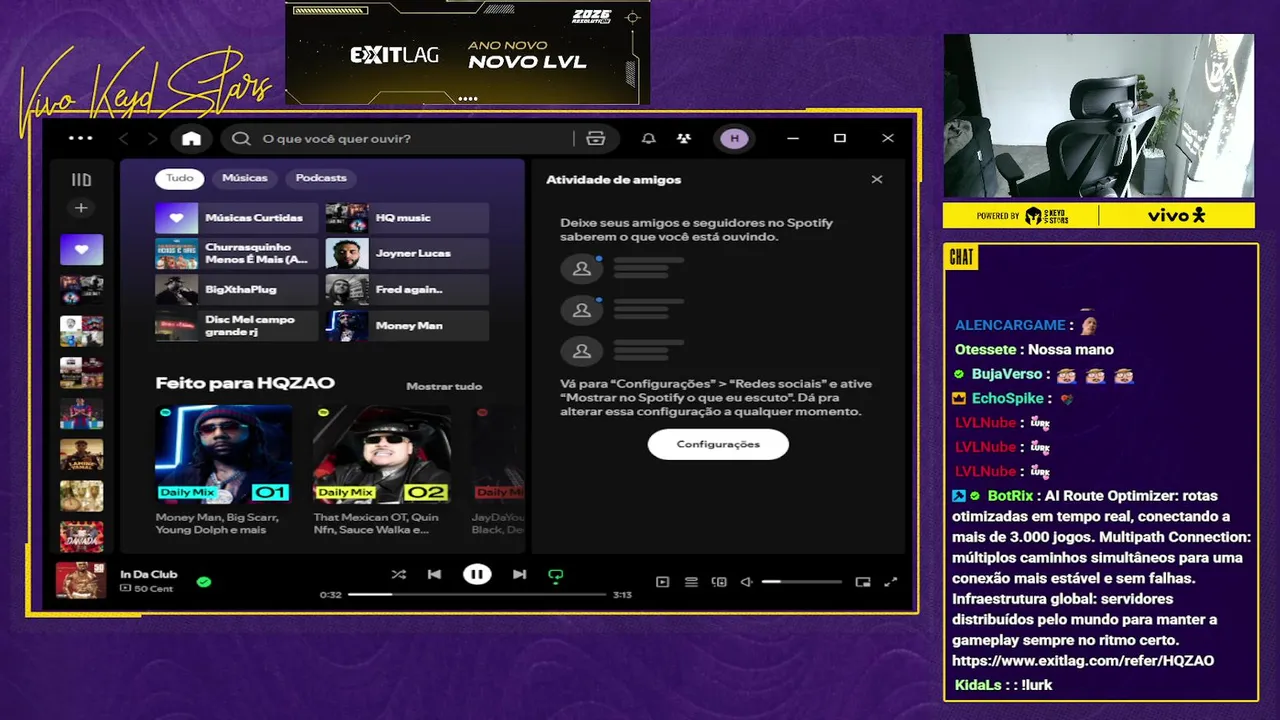Open the Spotify Home page
1280x720 pixels.
[191, 138]
